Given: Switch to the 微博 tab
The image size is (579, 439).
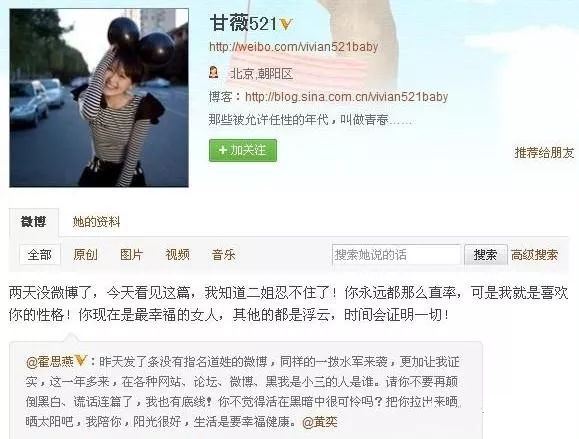Looking at the screenshot, I should pyautogui.click(x=34, y=222).
